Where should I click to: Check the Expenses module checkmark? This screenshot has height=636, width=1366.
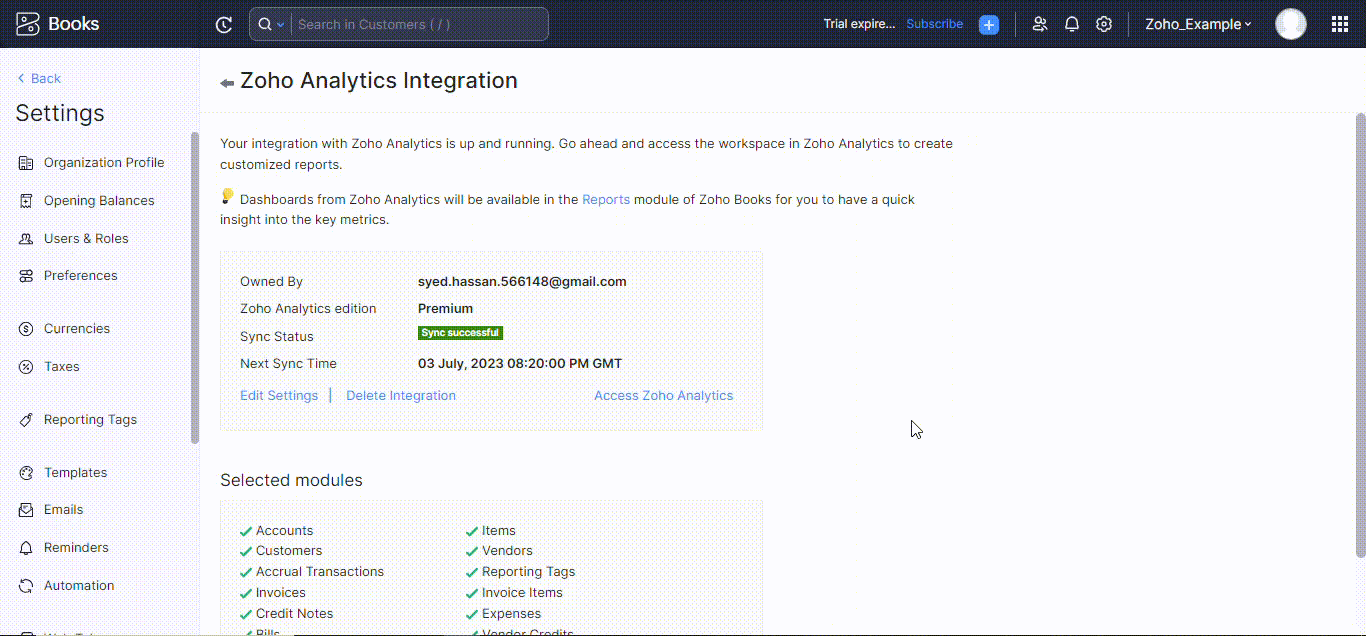(470, 613)
